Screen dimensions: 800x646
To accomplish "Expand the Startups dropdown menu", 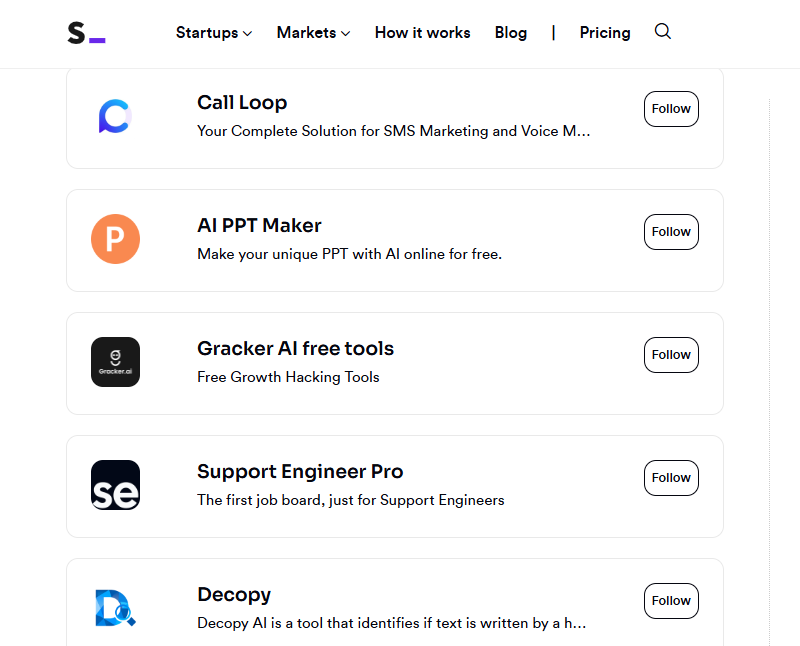I will [x=214, y=33].
